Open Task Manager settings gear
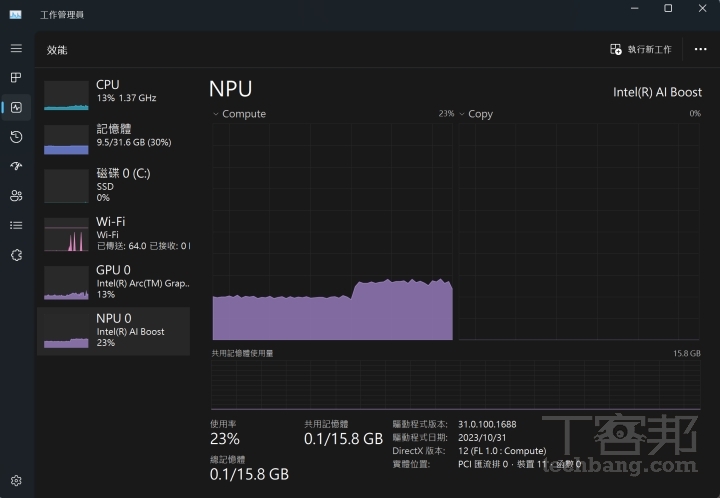The image size is (720, 498). tap(16, 481)
